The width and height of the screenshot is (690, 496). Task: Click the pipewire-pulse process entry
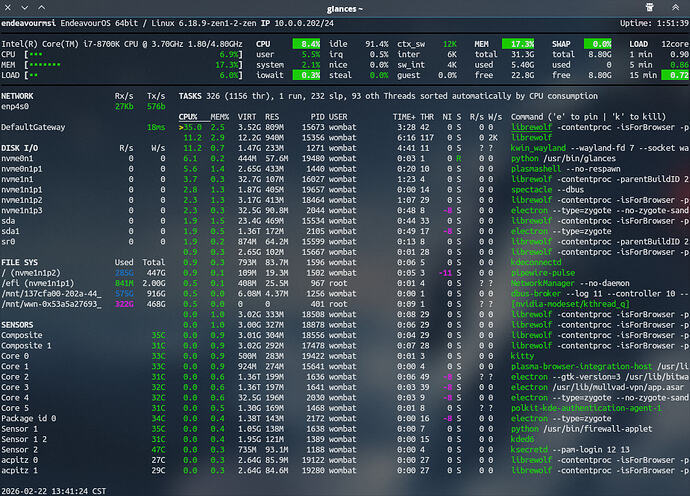click(x=544, y=273)
